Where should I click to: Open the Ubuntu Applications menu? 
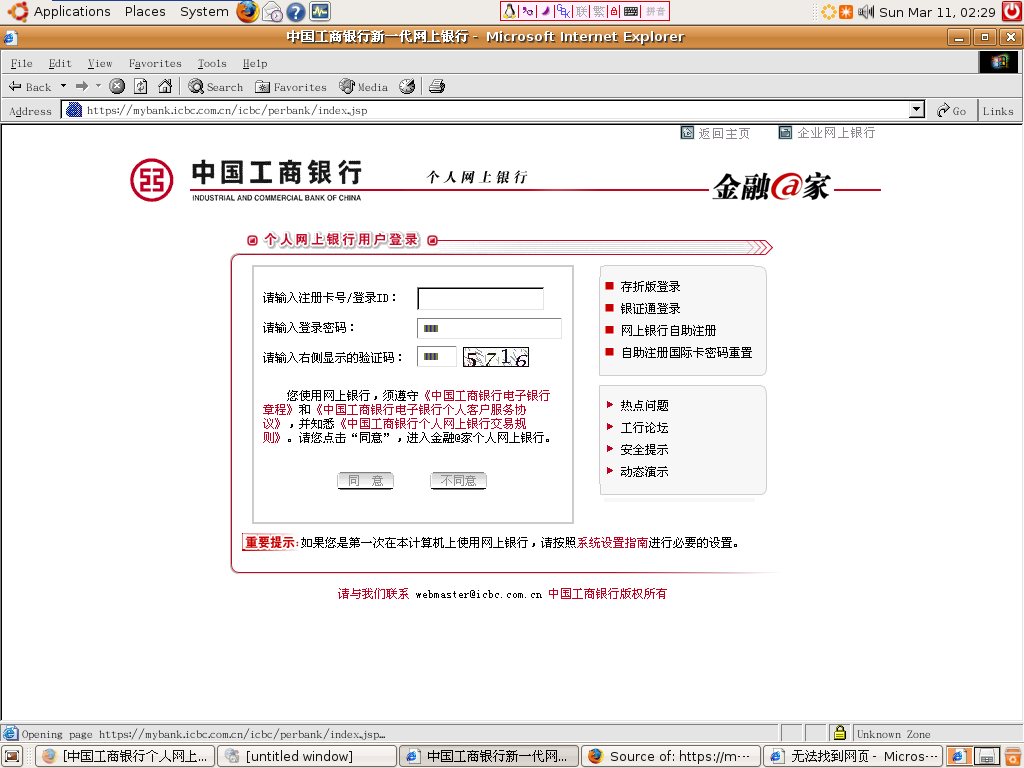click(59, 12)
